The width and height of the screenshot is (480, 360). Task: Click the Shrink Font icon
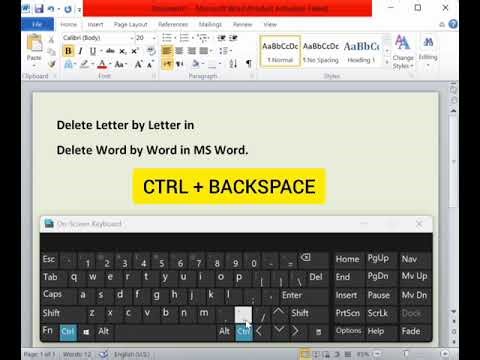[150, 64]
